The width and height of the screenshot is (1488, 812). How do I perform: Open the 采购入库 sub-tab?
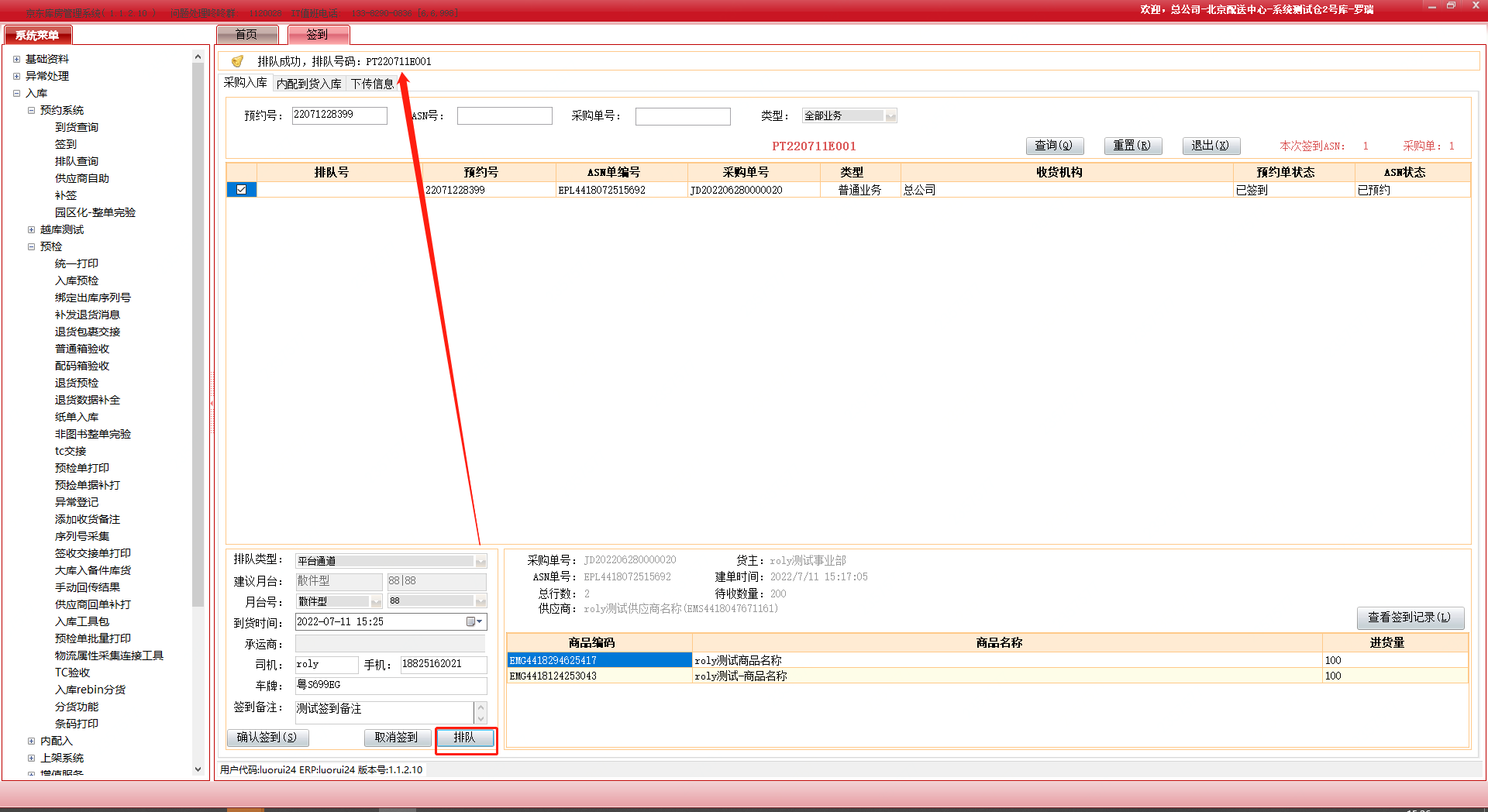pyautogui.click(x=246, y=83)
